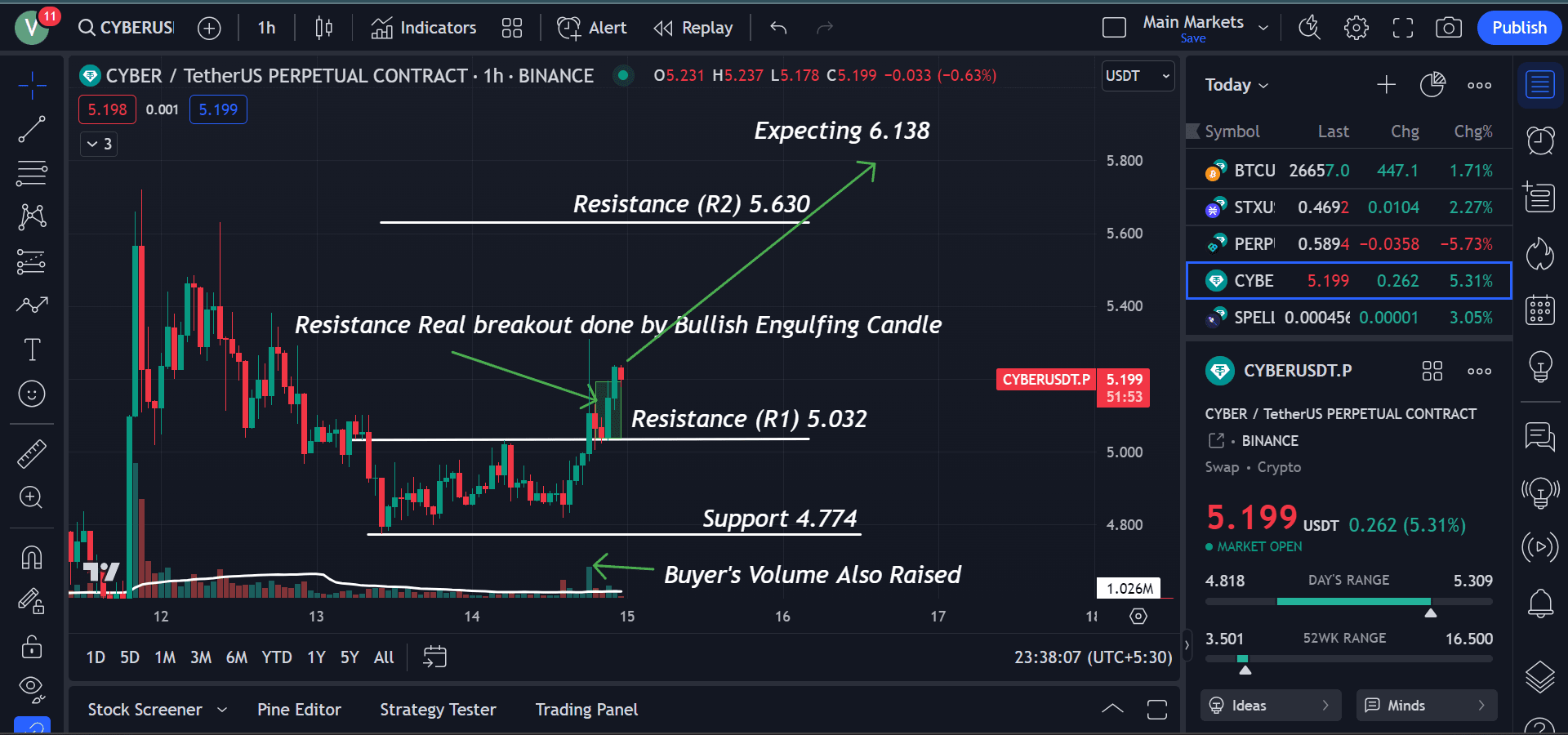Viewport: 1568px width, 735px height.
Task: Hide all drawings with eye icon
Action: 32,689
